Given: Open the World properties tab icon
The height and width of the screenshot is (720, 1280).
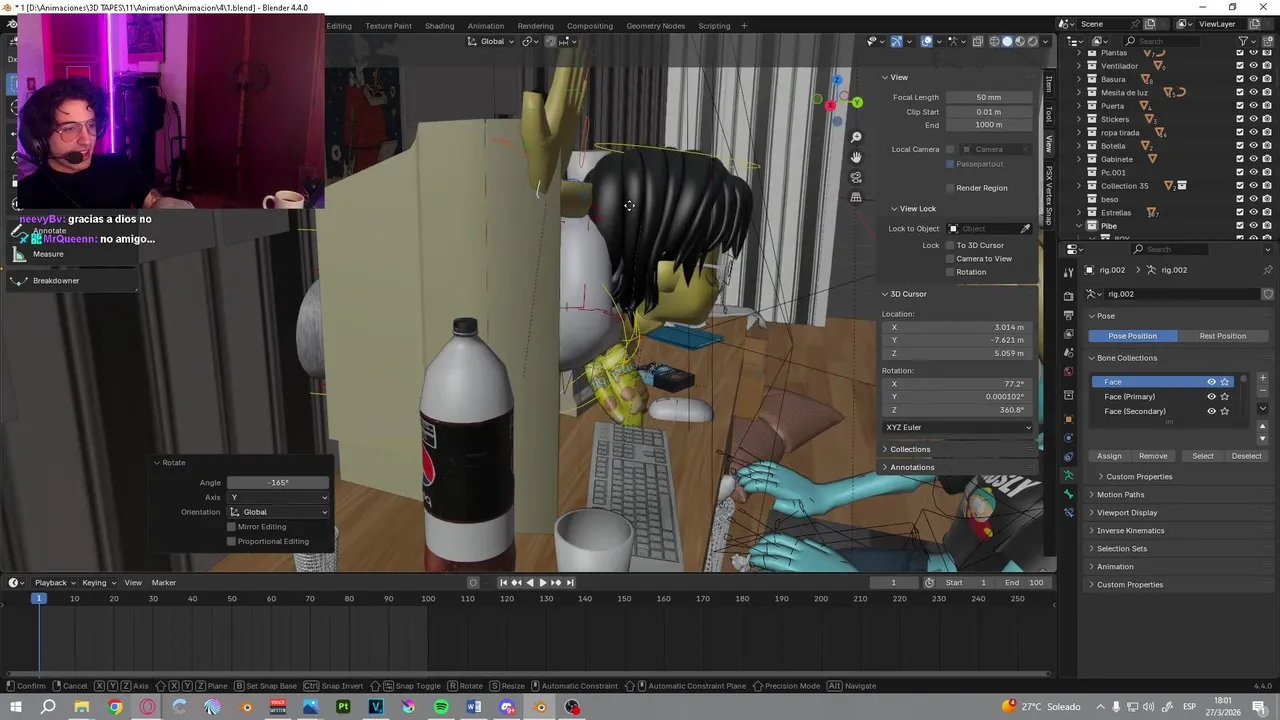Looking at the screenshot, I should coord(1068,372).
